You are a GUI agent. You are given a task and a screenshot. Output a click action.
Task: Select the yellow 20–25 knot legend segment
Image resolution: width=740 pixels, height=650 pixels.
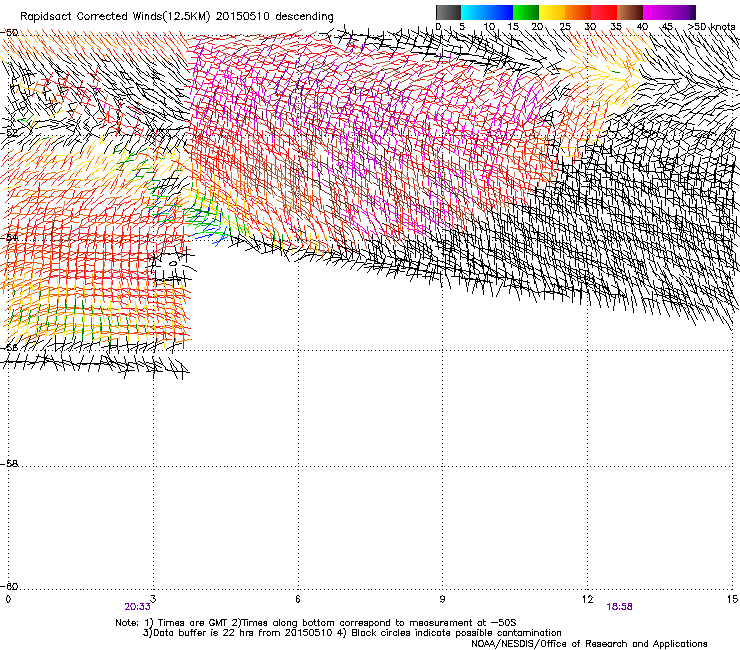click(552, 12)
